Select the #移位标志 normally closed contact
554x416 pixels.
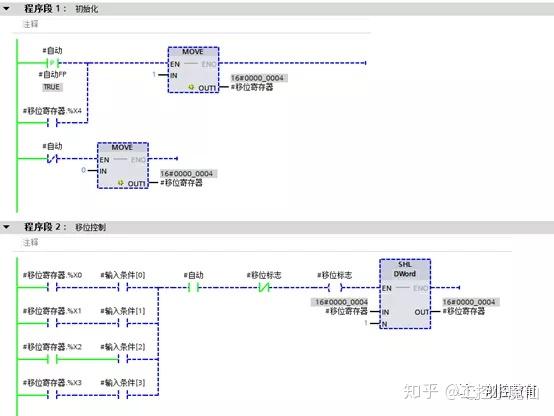[x=264, y=287]
